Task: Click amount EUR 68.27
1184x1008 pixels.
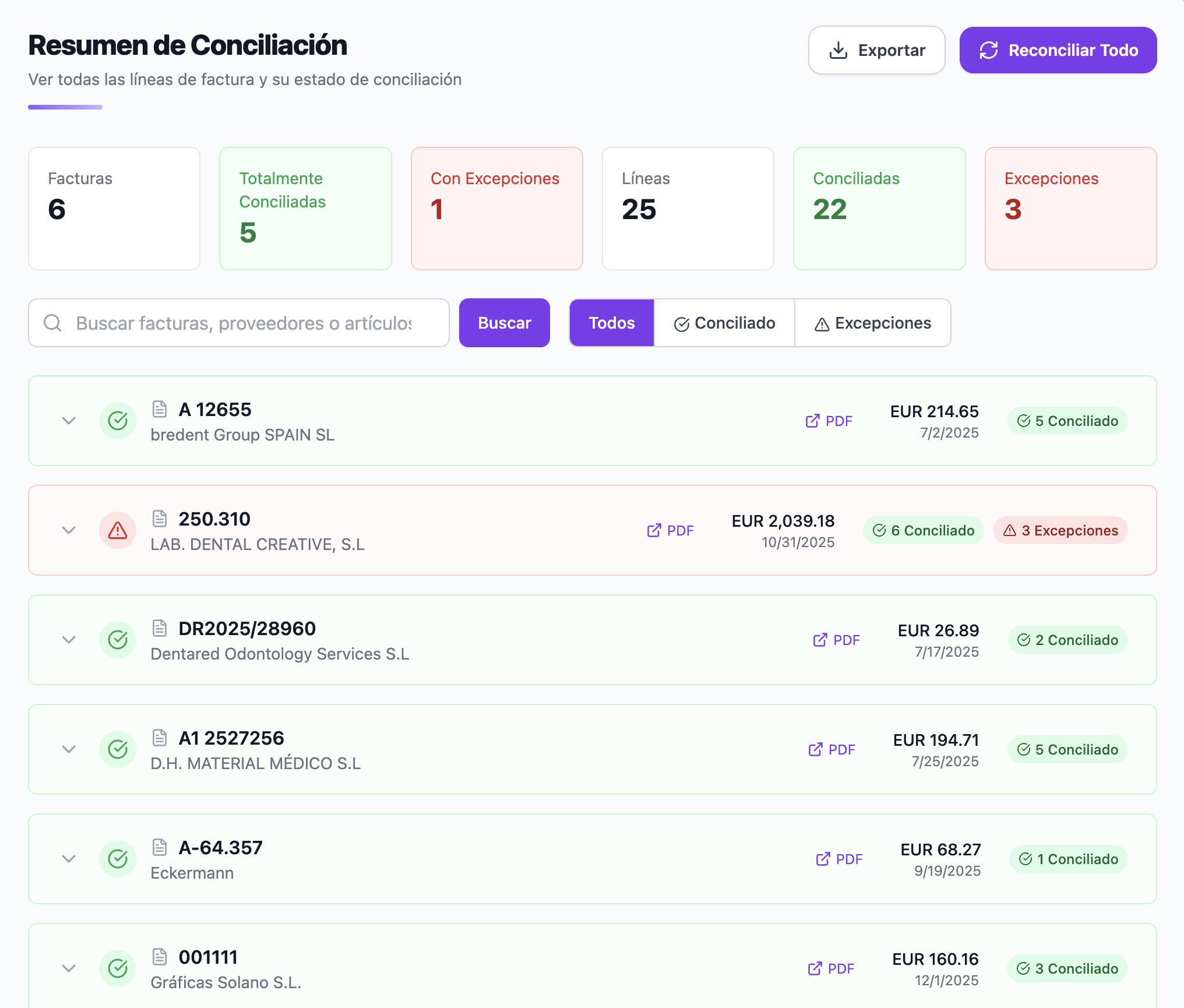Action: click(x=941, y=850)
